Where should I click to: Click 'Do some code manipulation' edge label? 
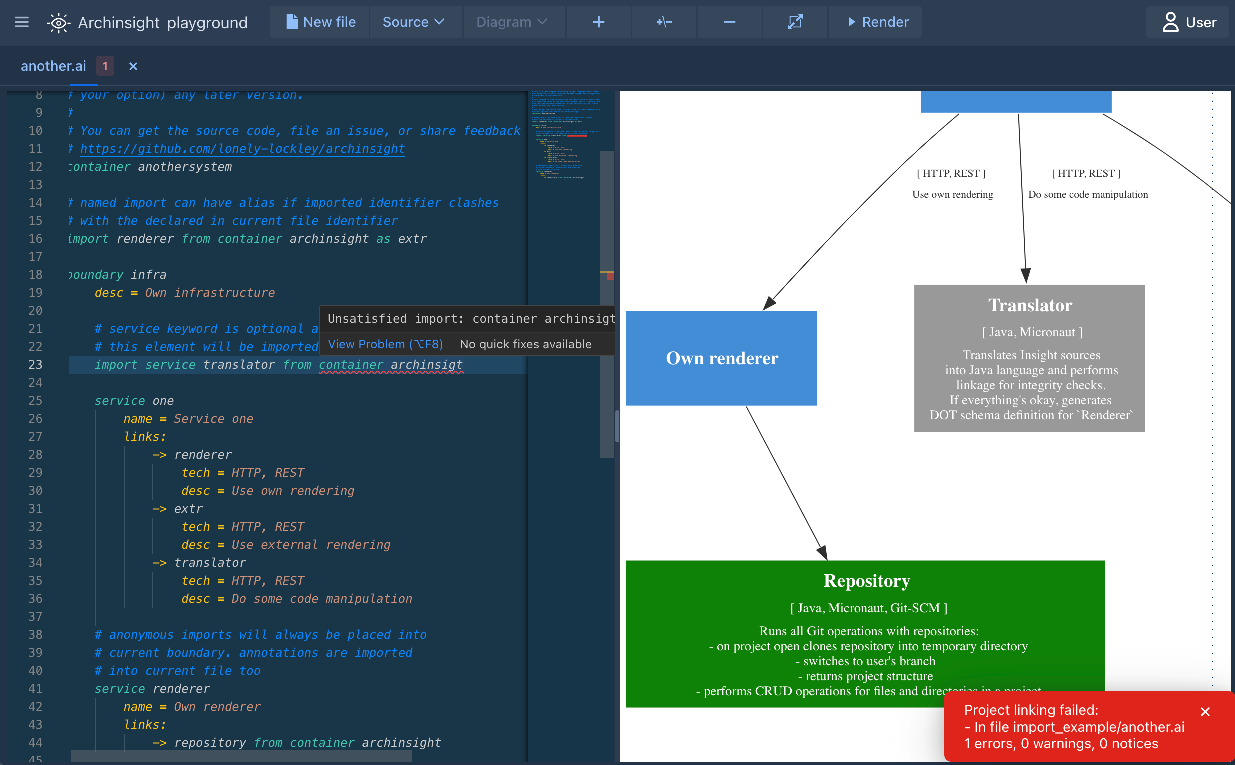pos(1088,194)
